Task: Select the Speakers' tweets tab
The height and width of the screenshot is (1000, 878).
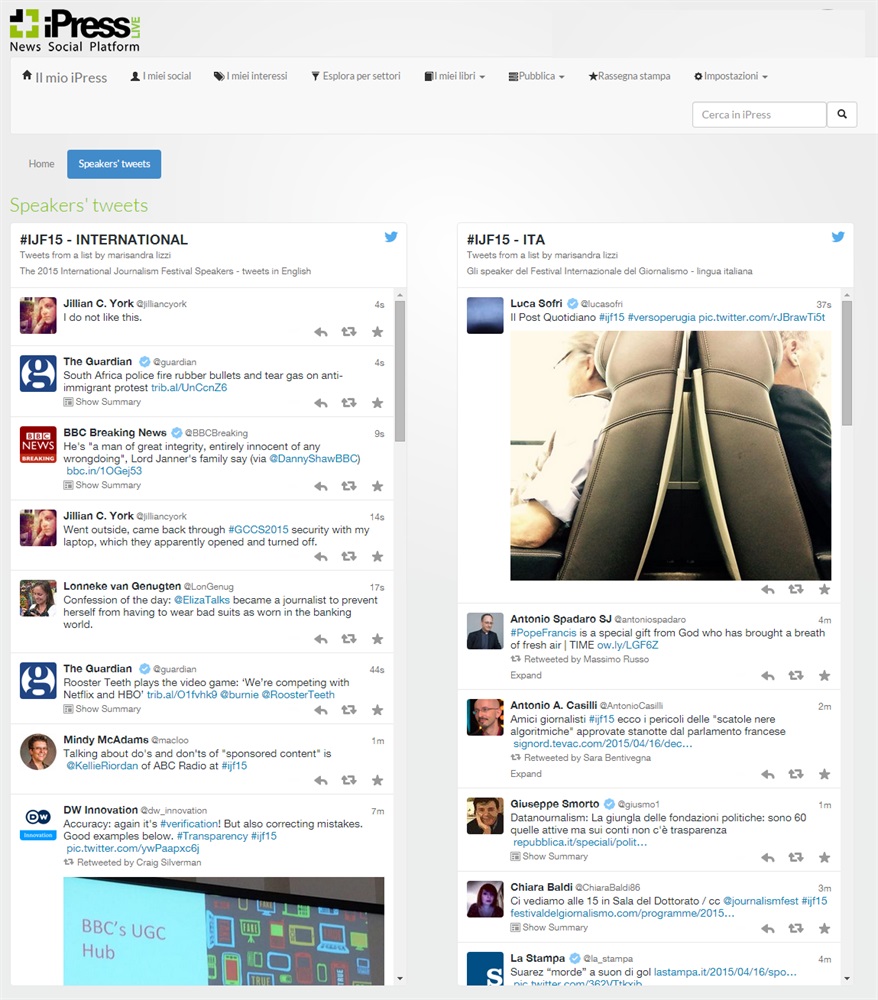Action: (114, 164)
